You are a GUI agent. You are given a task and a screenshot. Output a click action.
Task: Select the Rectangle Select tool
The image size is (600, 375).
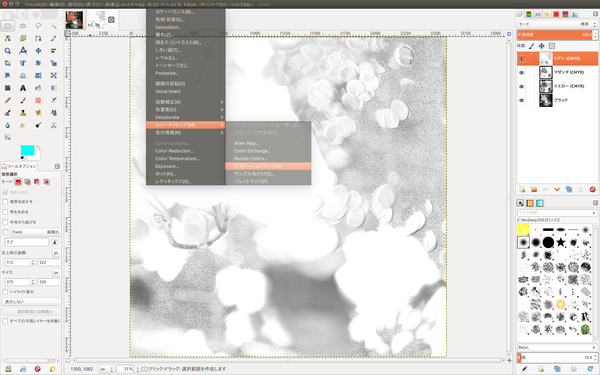[x=8, y=26]
